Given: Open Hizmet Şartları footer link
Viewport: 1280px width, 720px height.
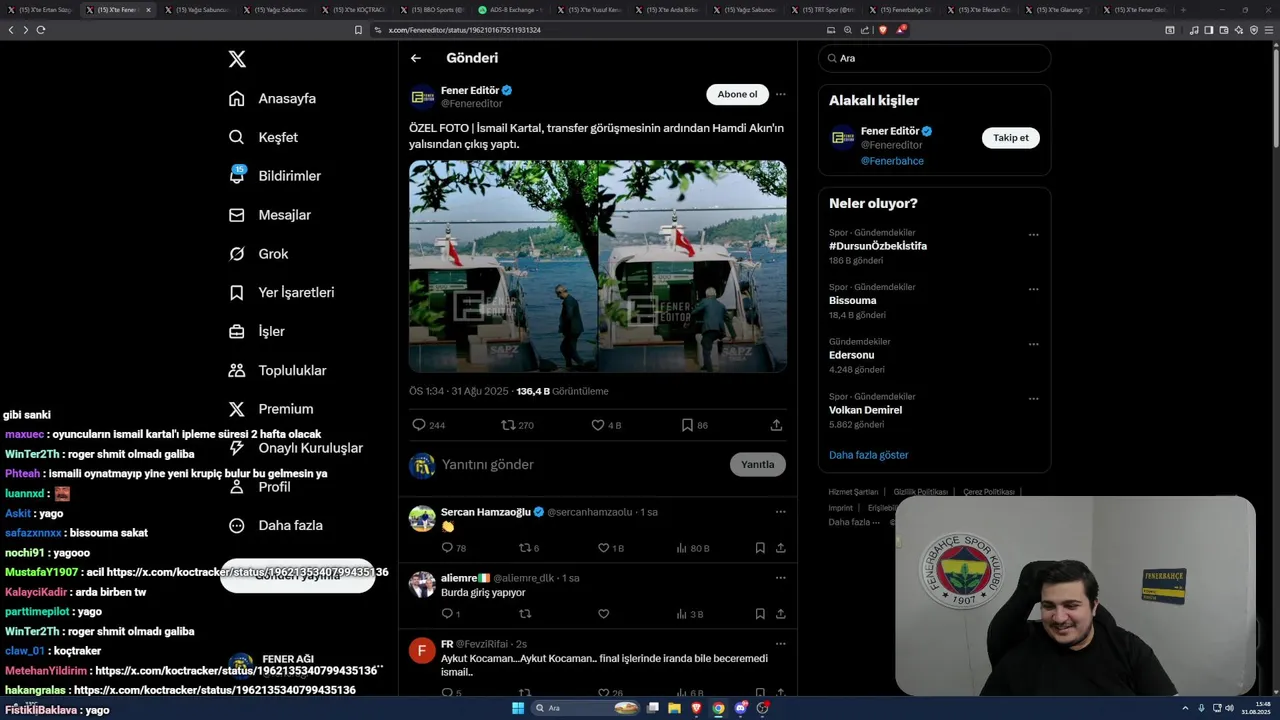Looking at the screenshot, I should (853, 492).
